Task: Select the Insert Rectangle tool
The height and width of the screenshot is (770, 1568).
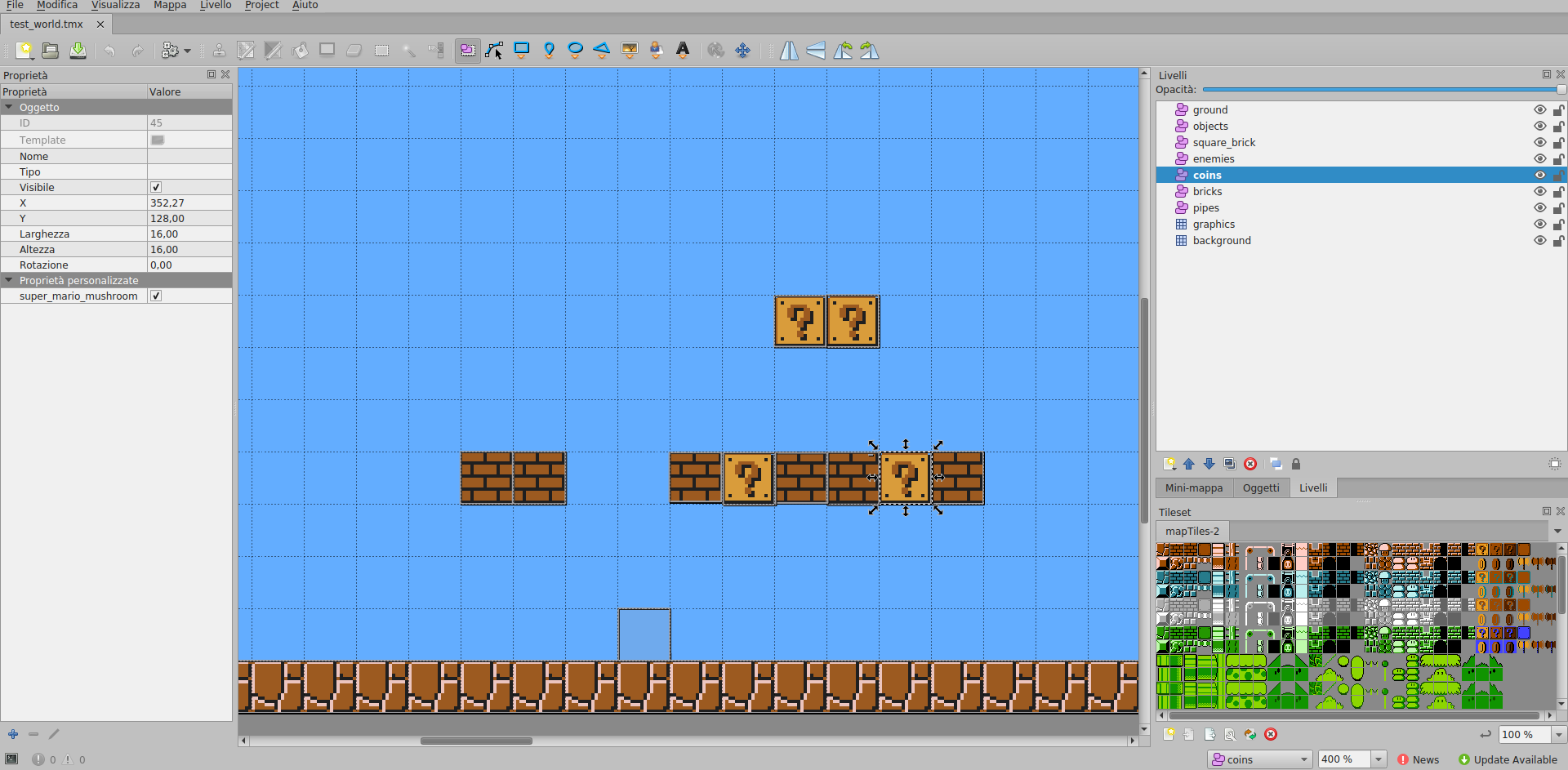Action: pos(522,51)
